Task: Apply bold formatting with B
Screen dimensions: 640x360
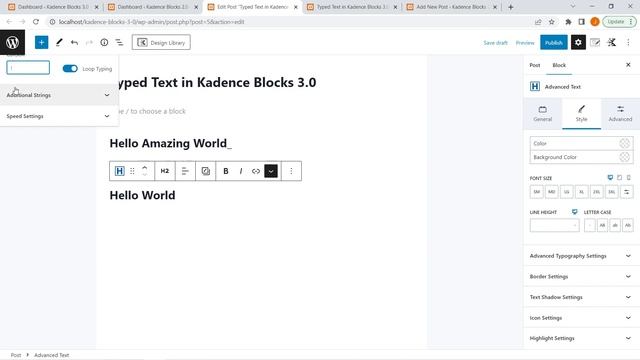Action: [226, 171]
